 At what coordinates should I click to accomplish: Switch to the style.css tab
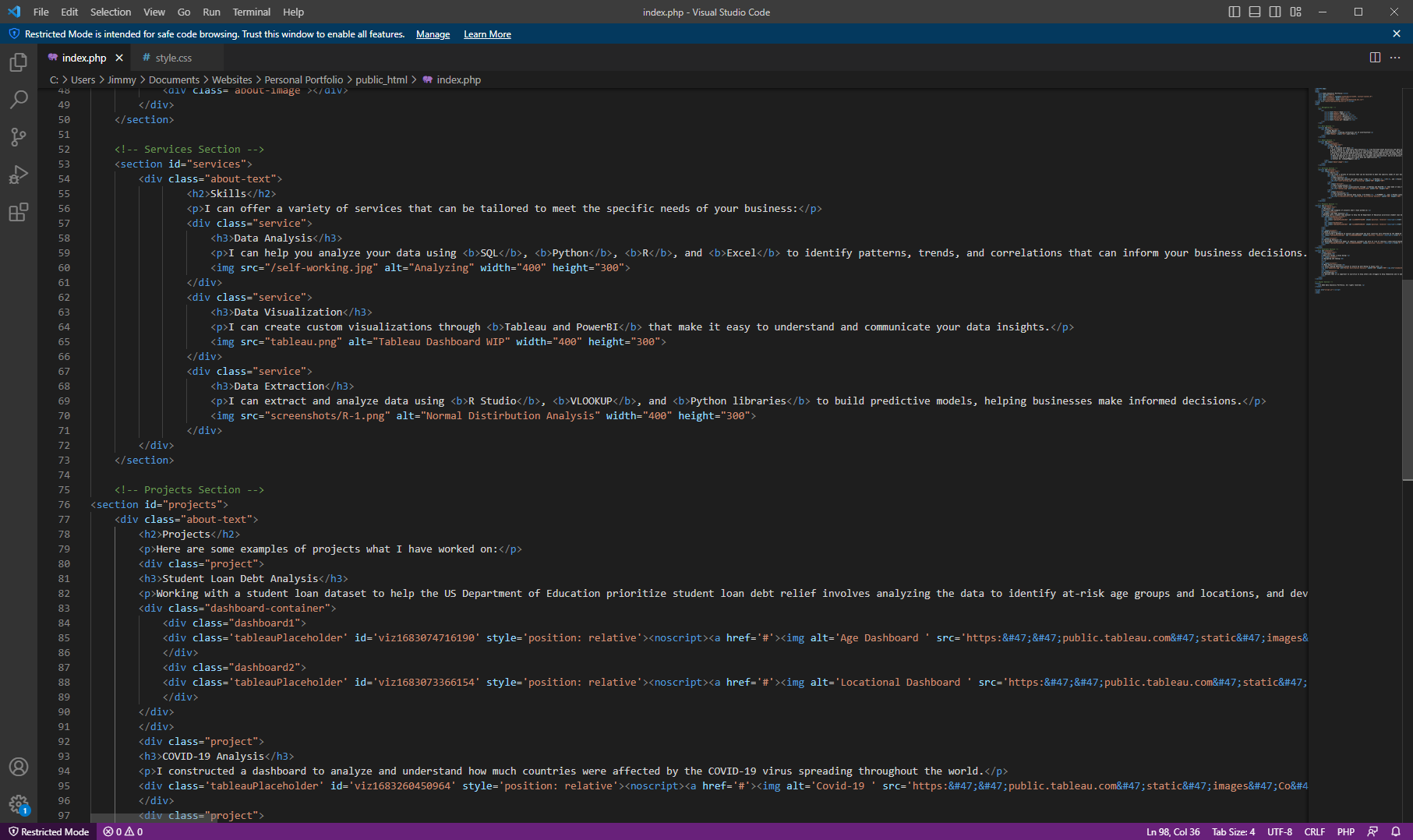[x=173, y=57]
